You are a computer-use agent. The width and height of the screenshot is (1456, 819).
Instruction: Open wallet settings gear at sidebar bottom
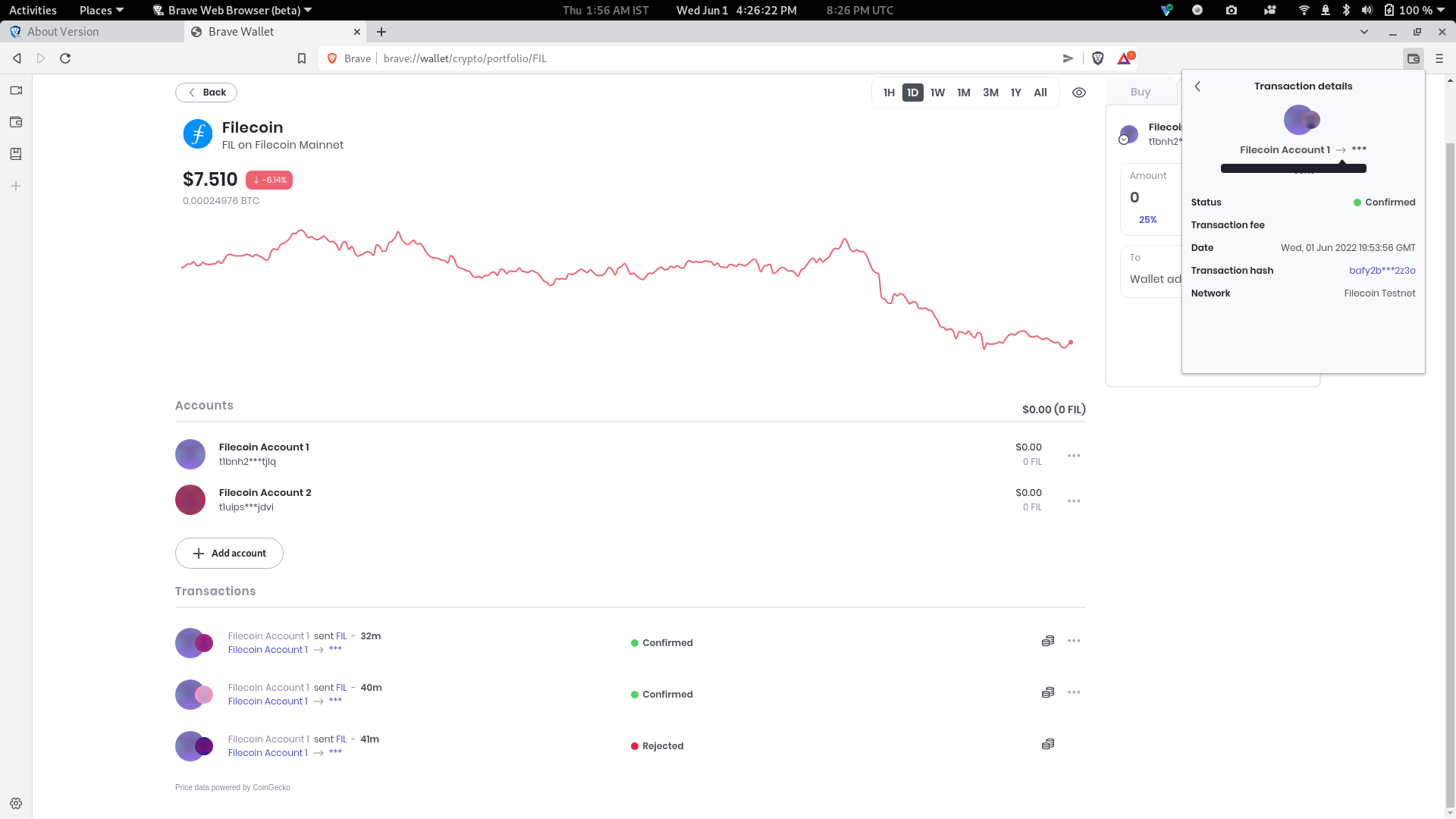[15, 803]
